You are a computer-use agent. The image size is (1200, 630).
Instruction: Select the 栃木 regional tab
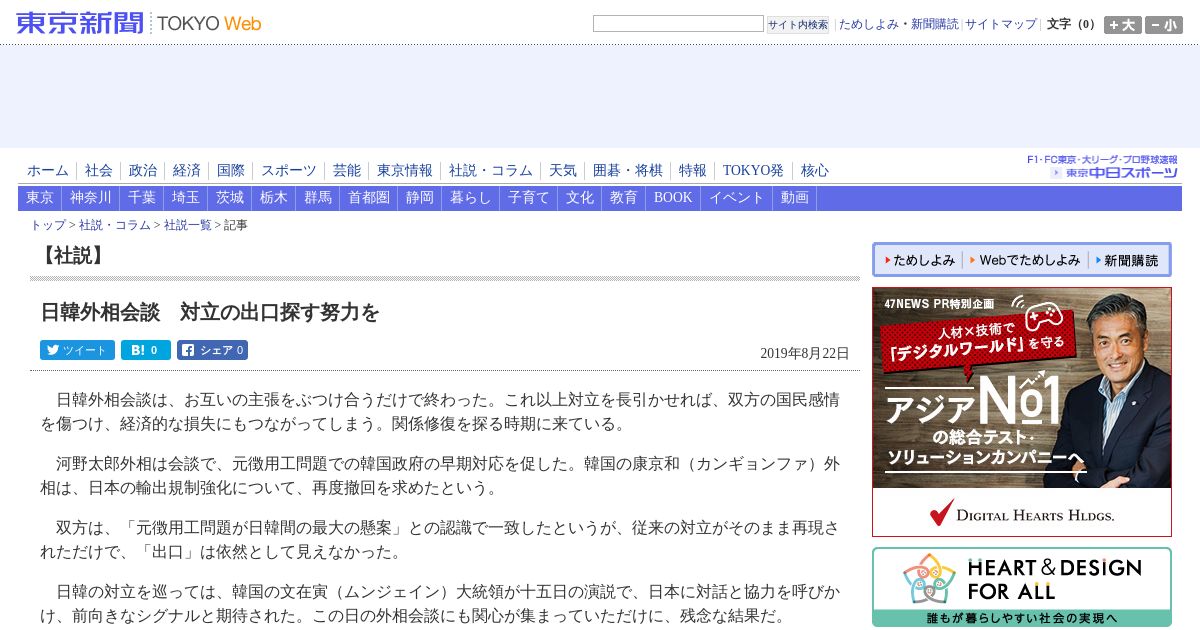[274, 198]
